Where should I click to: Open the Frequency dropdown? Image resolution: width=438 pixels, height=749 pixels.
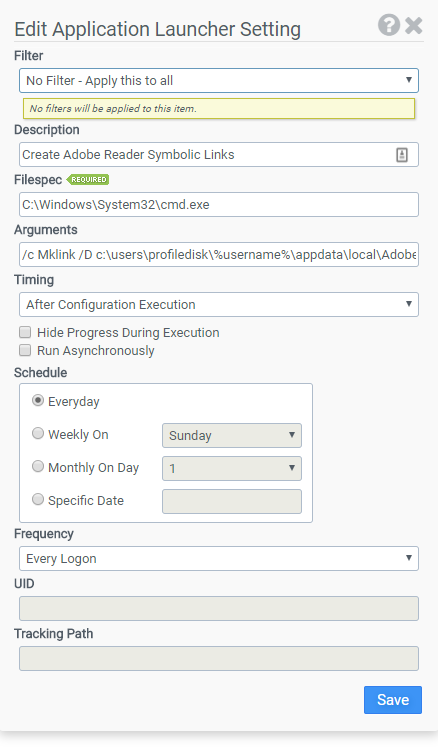pos(219,558)
